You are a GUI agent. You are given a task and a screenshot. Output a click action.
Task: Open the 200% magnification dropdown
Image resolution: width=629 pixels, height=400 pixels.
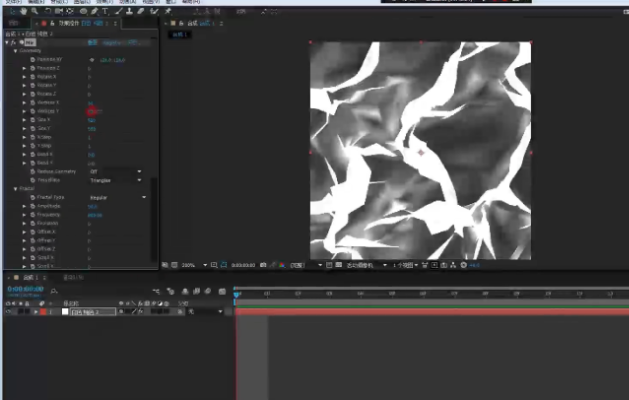[x=194, y=265]
